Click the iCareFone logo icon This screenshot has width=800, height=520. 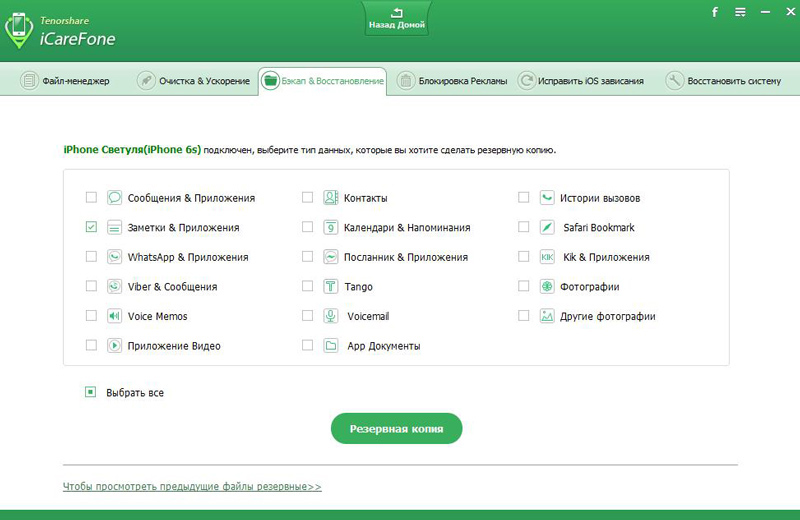tap(19, 31)
